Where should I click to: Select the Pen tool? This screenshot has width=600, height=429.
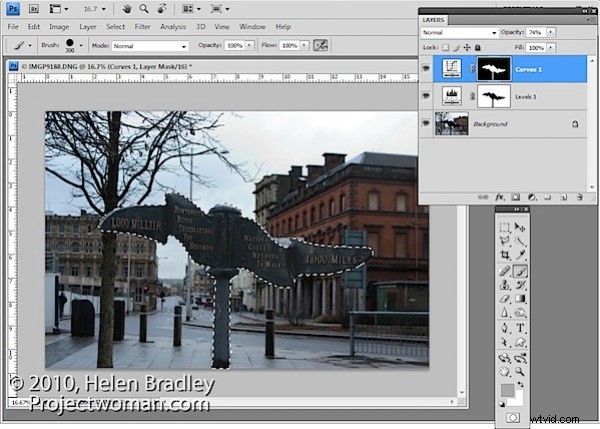(x=505, y=328)
